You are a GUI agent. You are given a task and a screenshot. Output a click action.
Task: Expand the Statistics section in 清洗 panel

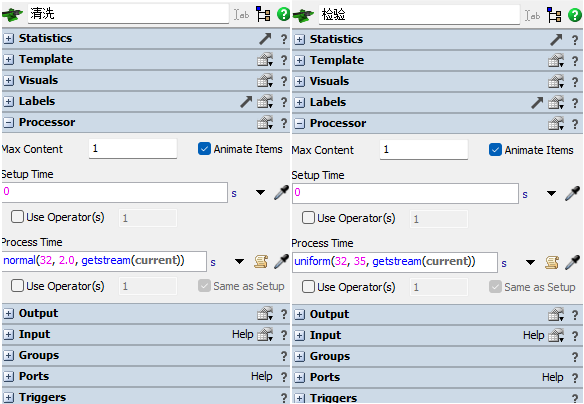[9, 38]
